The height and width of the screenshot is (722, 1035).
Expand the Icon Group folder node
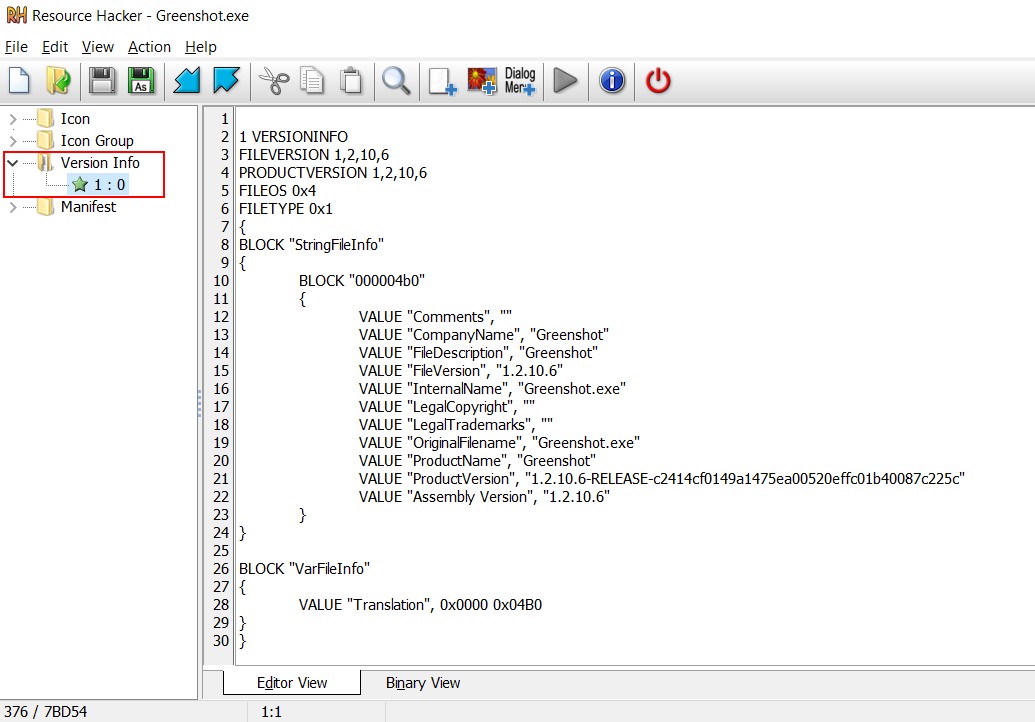13,141
